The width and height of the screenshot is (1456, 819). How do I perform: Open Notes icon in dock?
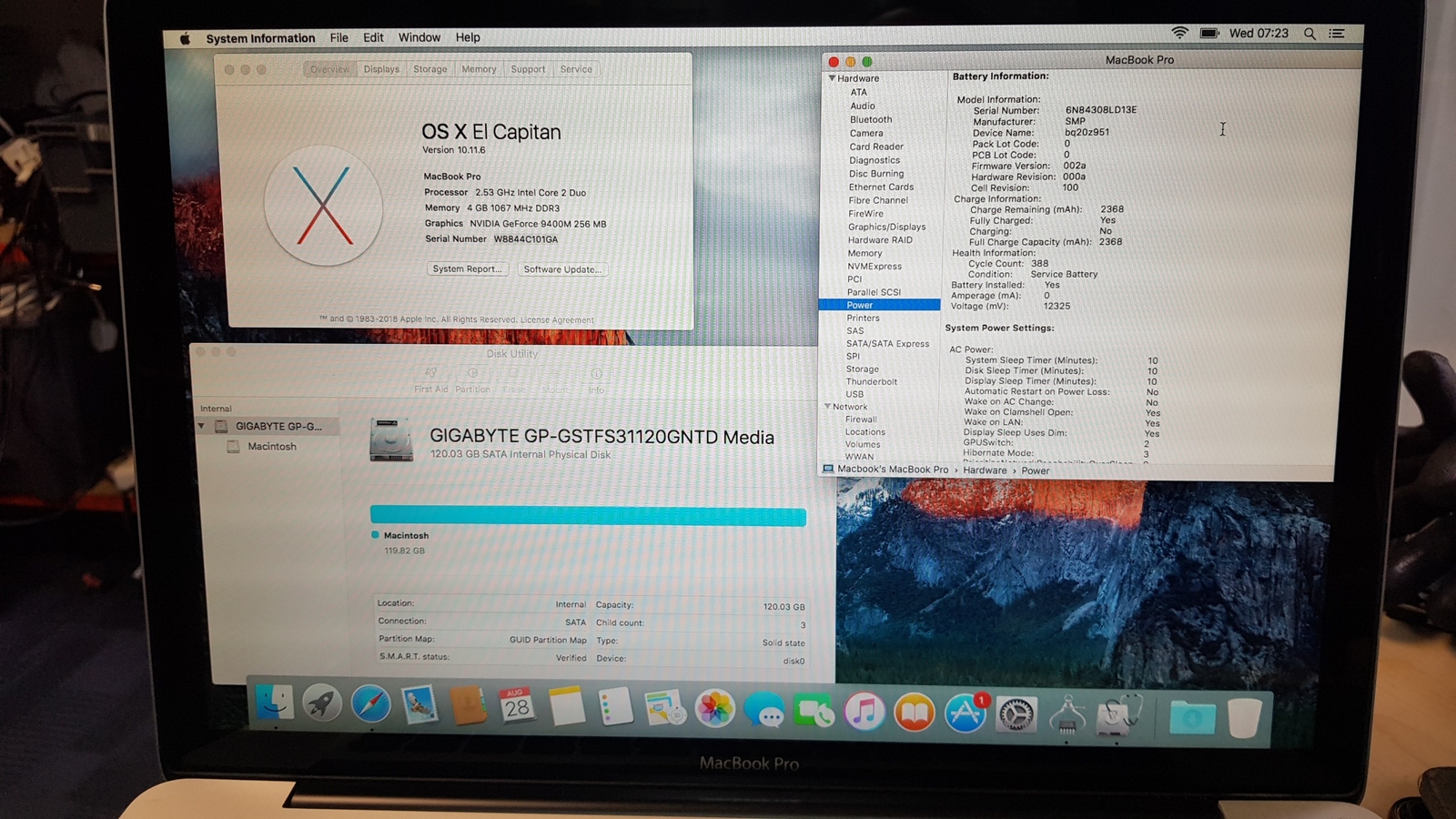[x=567, y=707]
